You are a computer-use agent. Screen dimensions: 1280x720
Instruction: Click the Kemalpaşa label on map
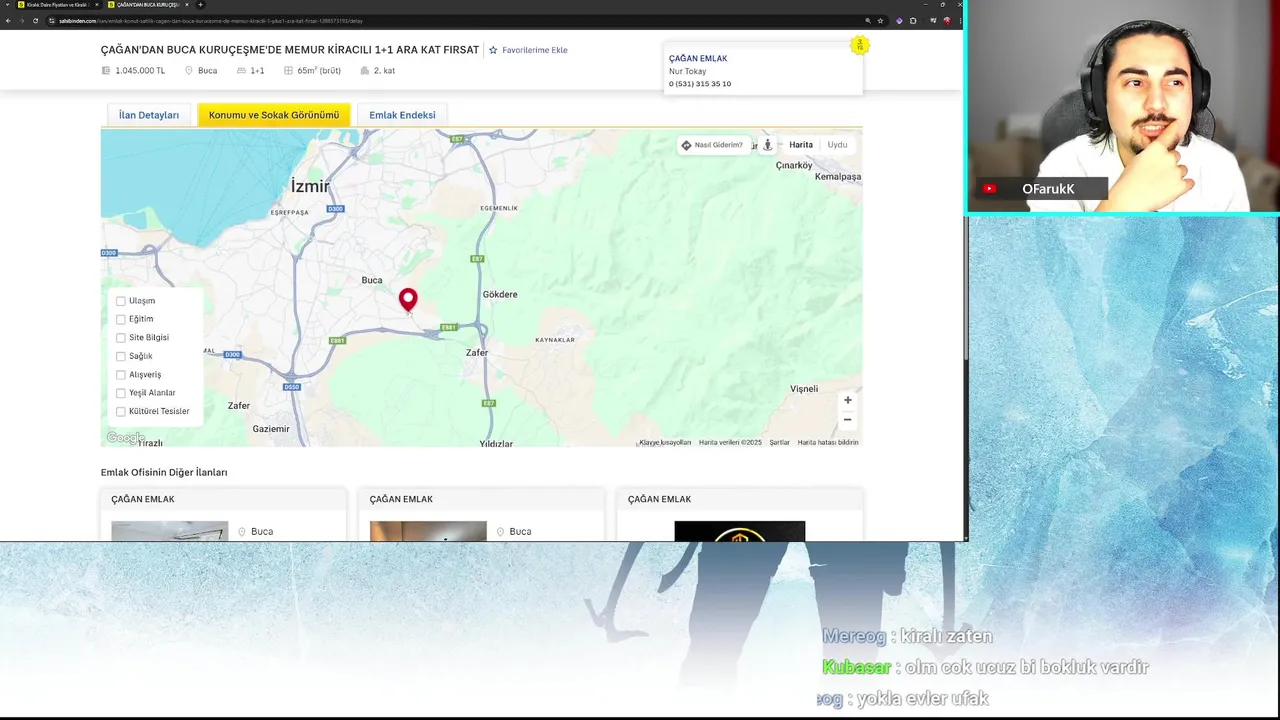[838, 176]
